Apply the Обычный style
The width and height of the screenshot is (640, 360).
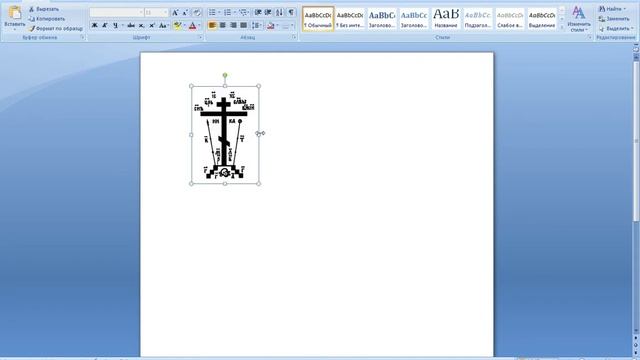tap(318, 19)
